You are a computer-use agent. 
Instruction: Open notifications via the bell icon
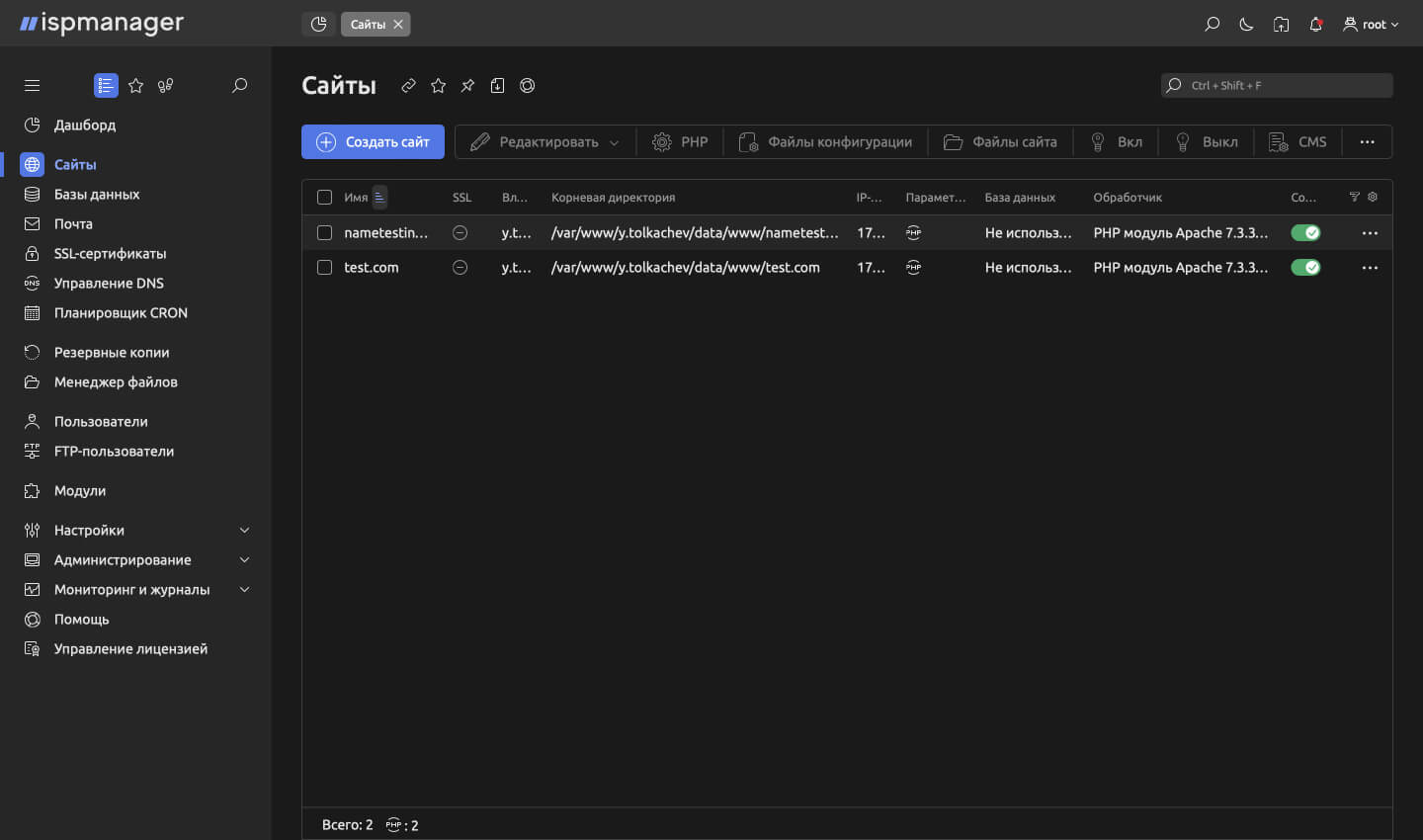(x=1315, y=24)
